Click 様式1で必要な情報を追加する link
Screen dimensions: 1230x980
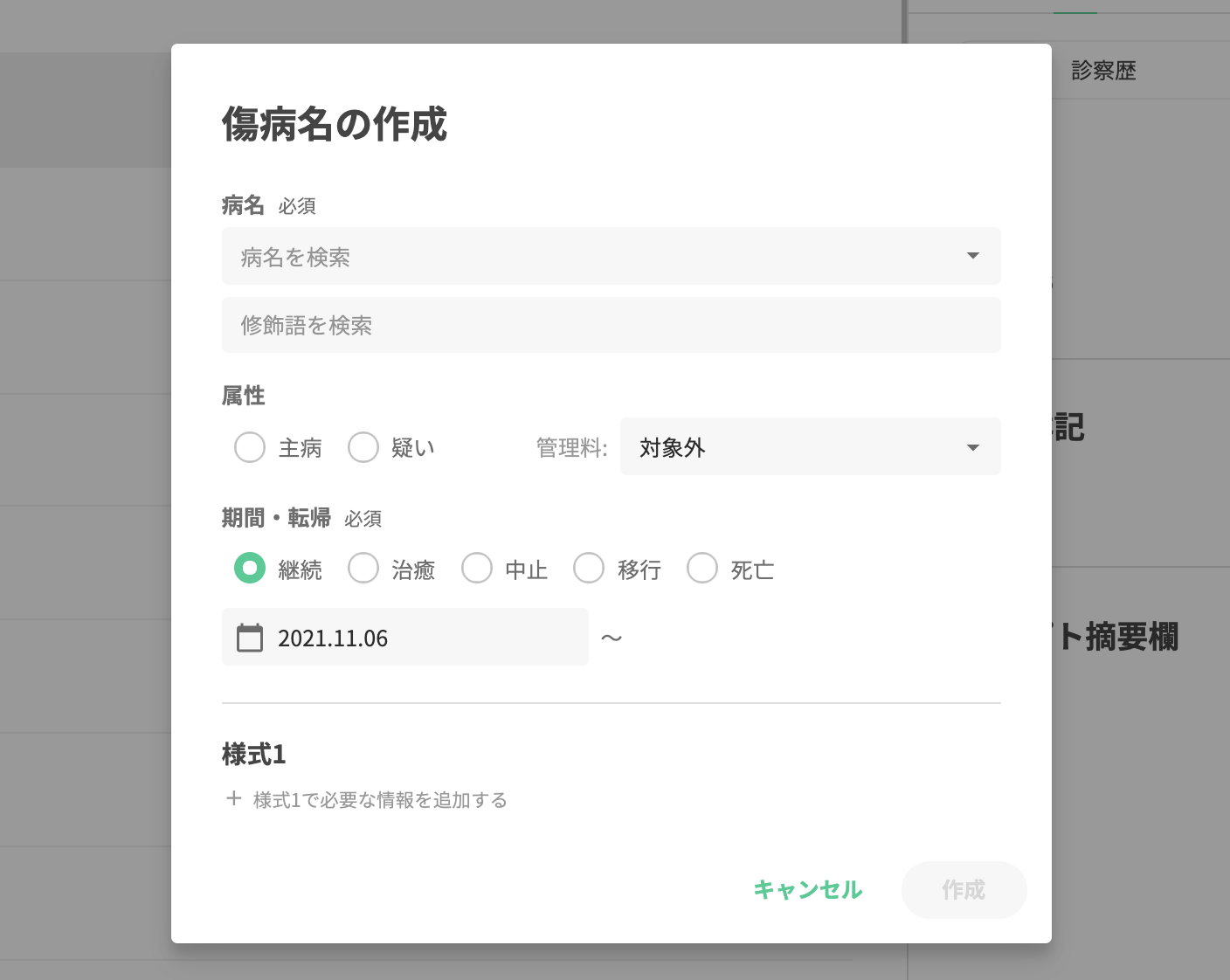(x=367, y=800)
